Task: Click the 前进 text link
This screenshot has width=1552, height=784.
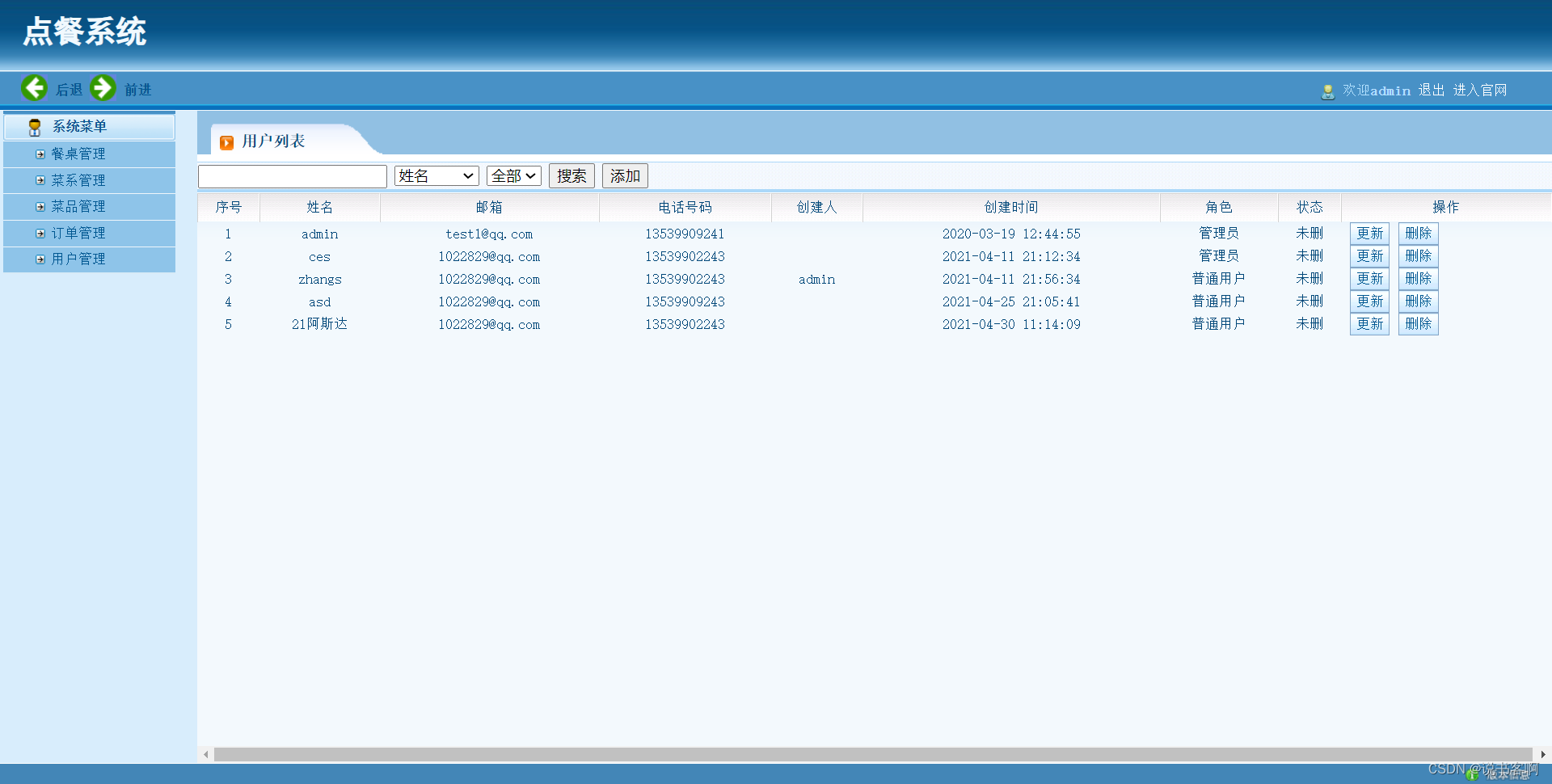Action: pyautogui.click(x=137, y=90)
